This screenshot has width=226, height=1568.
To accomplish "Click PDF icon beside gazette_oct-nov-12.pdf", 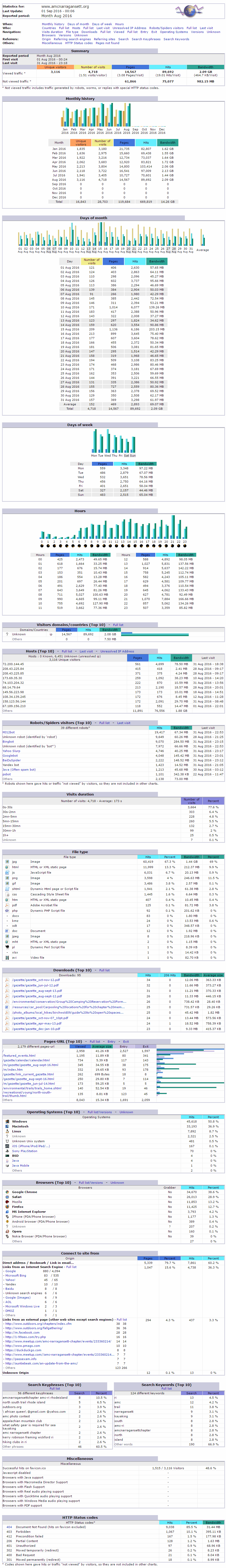I will 7,980.
